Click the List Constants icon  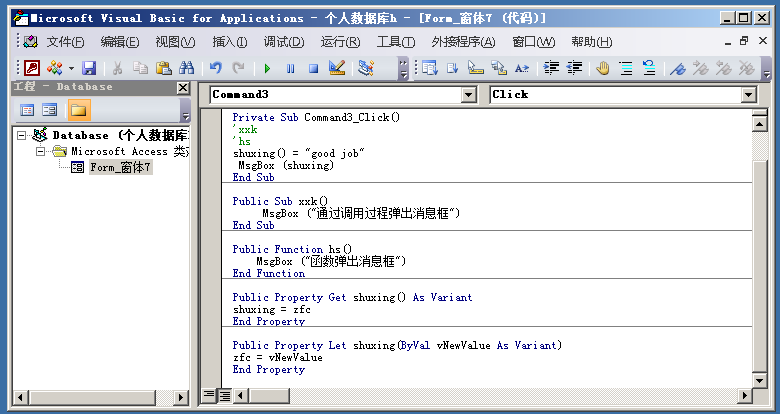click(x=453, y=68)
